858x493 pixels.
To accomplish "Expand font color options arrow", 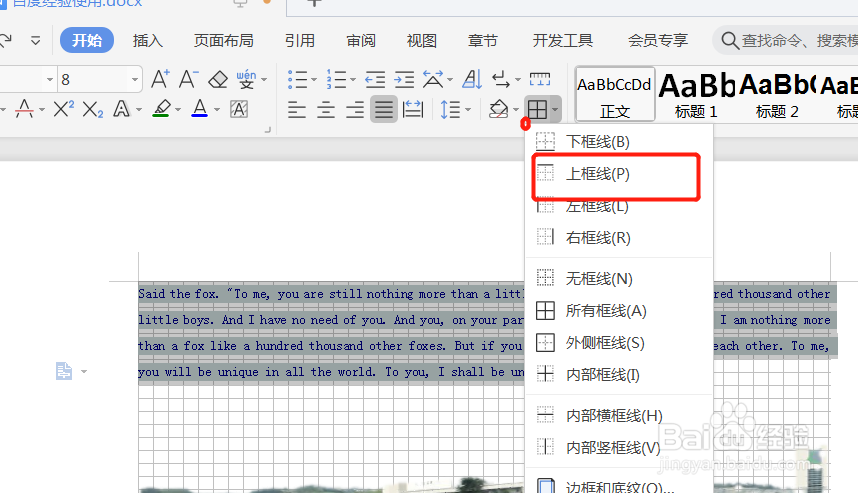I will coord(217,109).
